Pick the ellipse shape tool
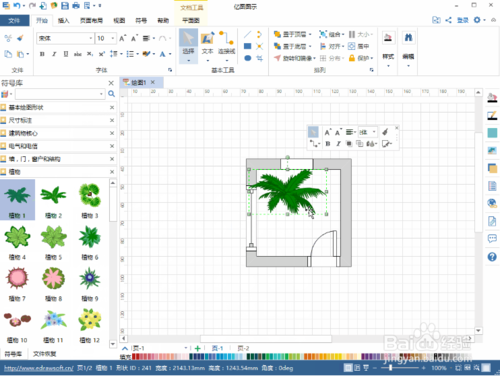The height and width of the screenshot is (376, 500). pyautogui.click(x=247, y=58)
